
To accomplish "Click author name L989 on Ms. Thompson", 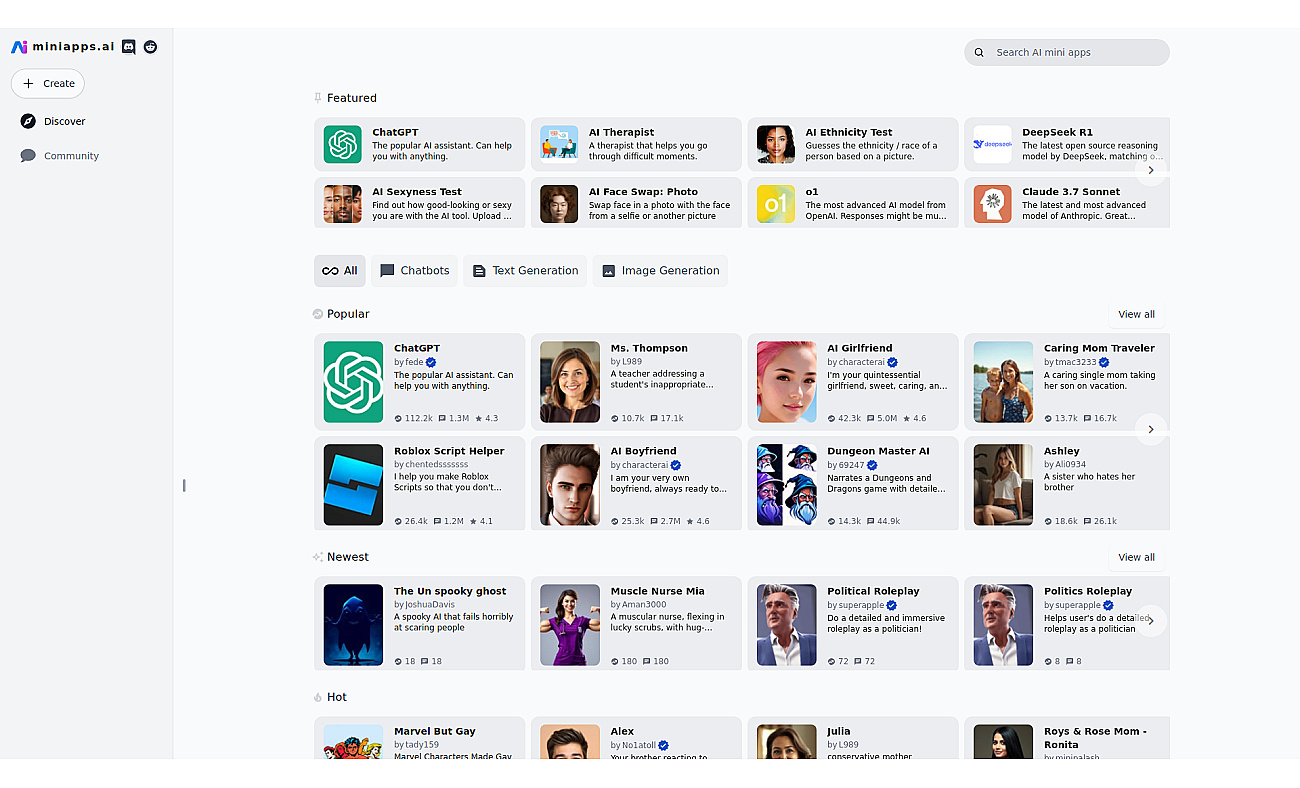I will (x=632, y=362).
